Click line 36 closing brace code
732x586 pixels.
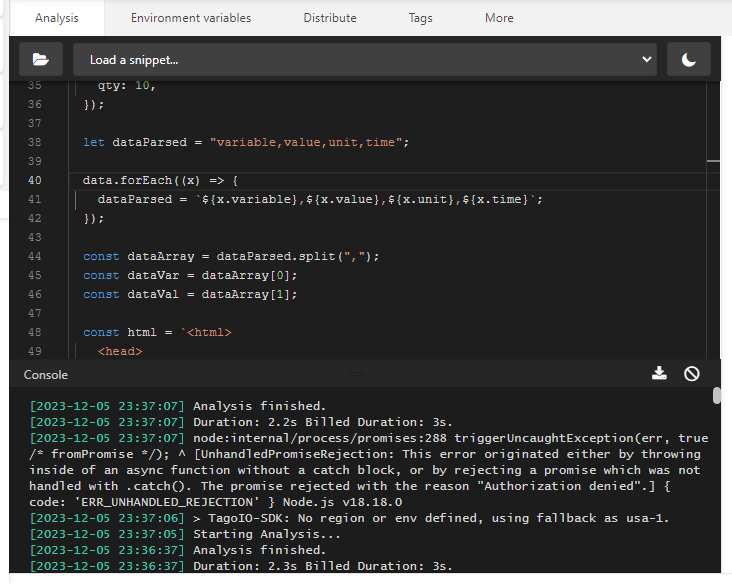coord(94,104)
